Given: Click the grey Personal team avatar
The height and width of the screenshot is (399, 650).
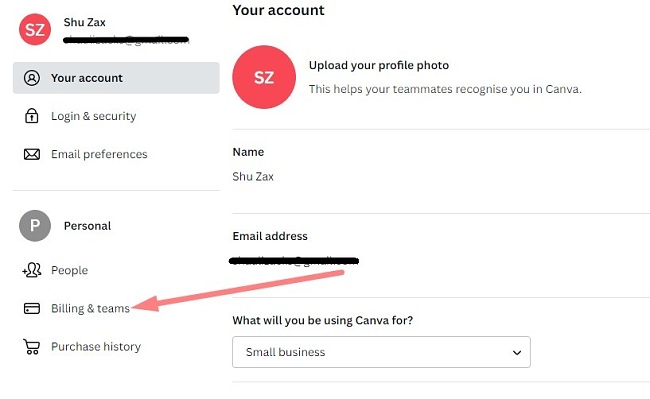Looking at the screenshot, I should coord(35,226).
